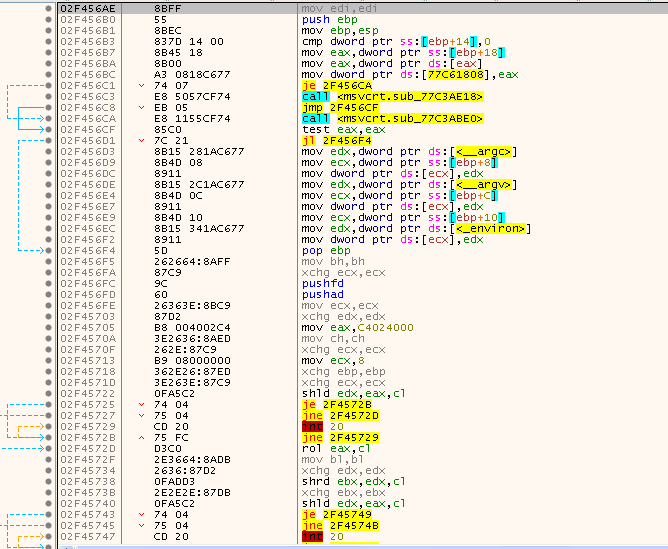Click bytes '8B15 2C1AC677' in opcode column
The height and width of the screenshot is (549, 668).
[199, 185]
